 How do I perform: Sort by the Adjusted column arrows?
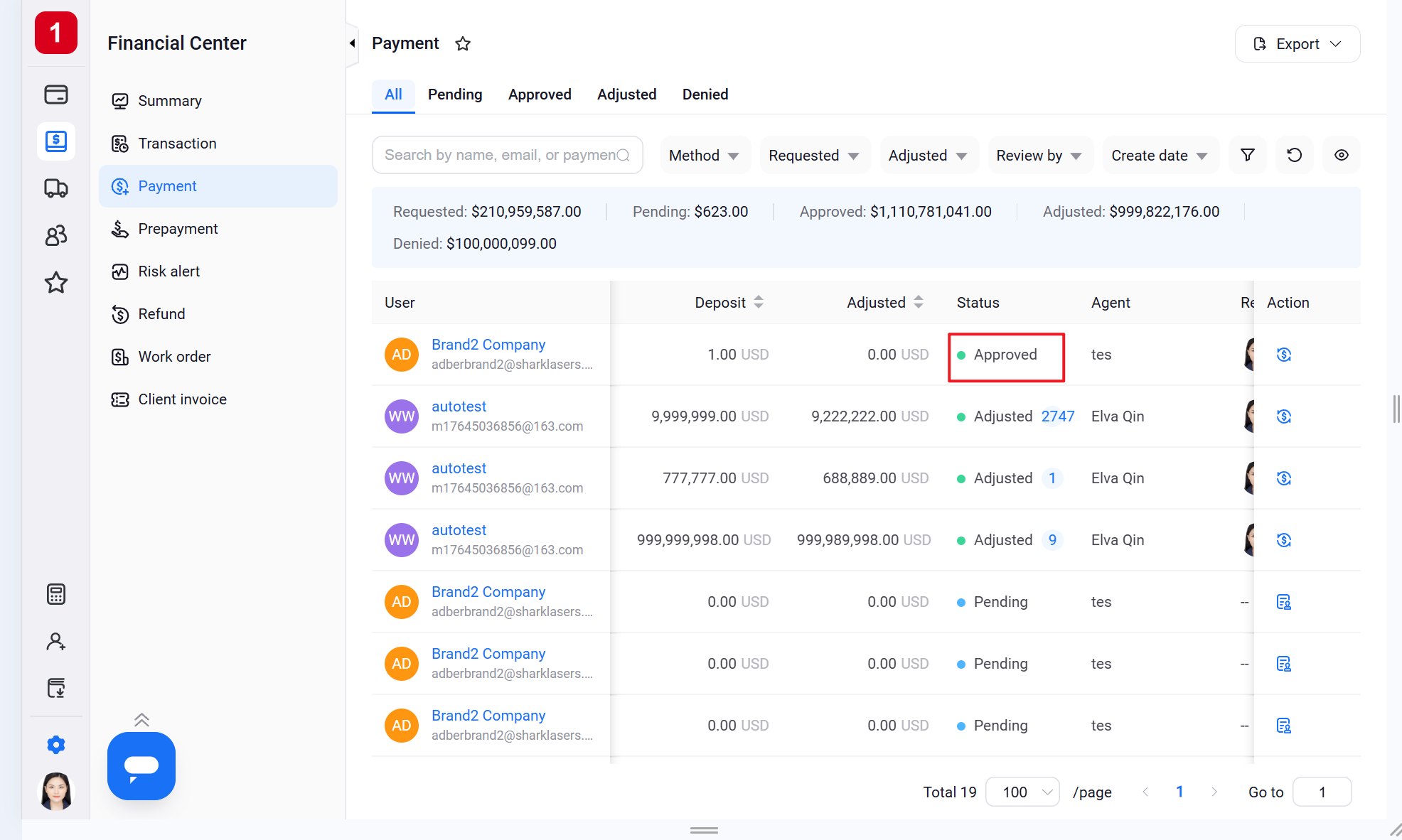point(919,302)
